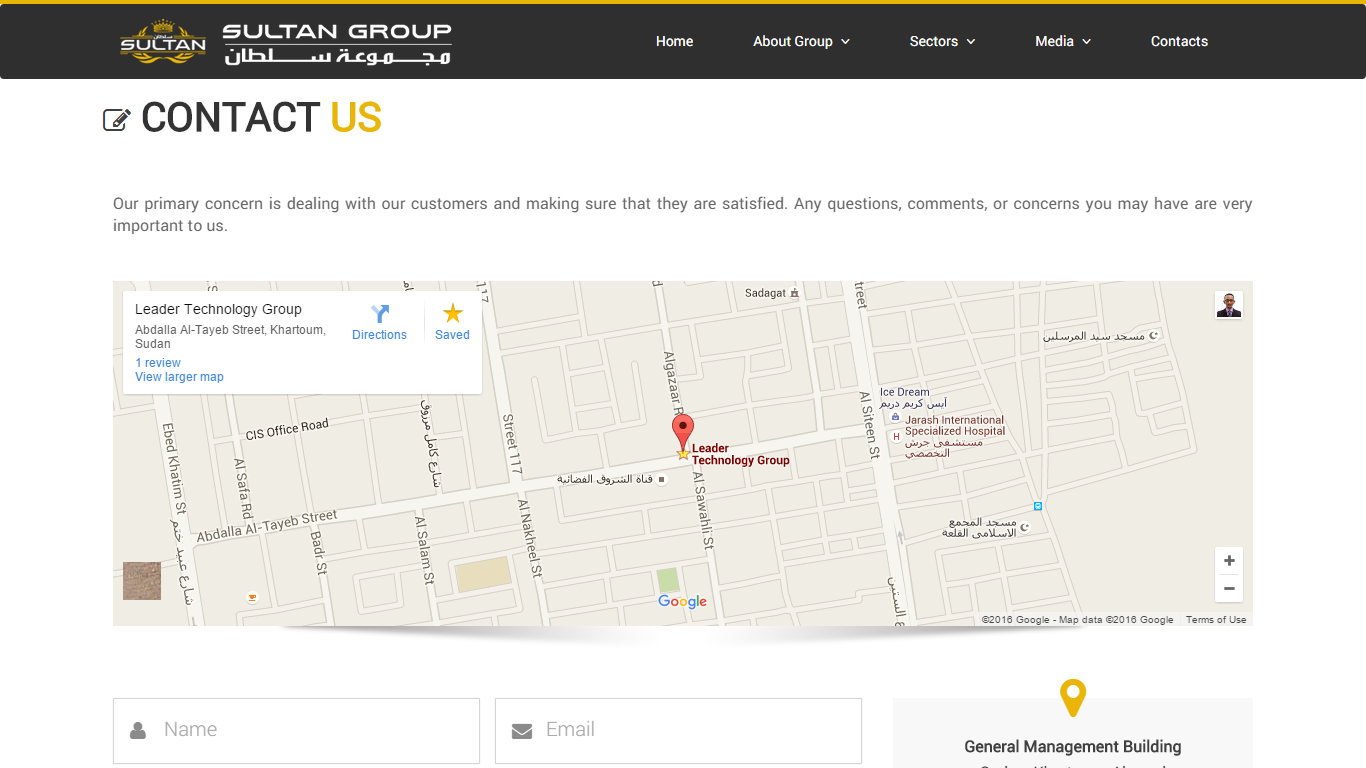Click the Jarash International Hospital marker

(x=896, y=436)
